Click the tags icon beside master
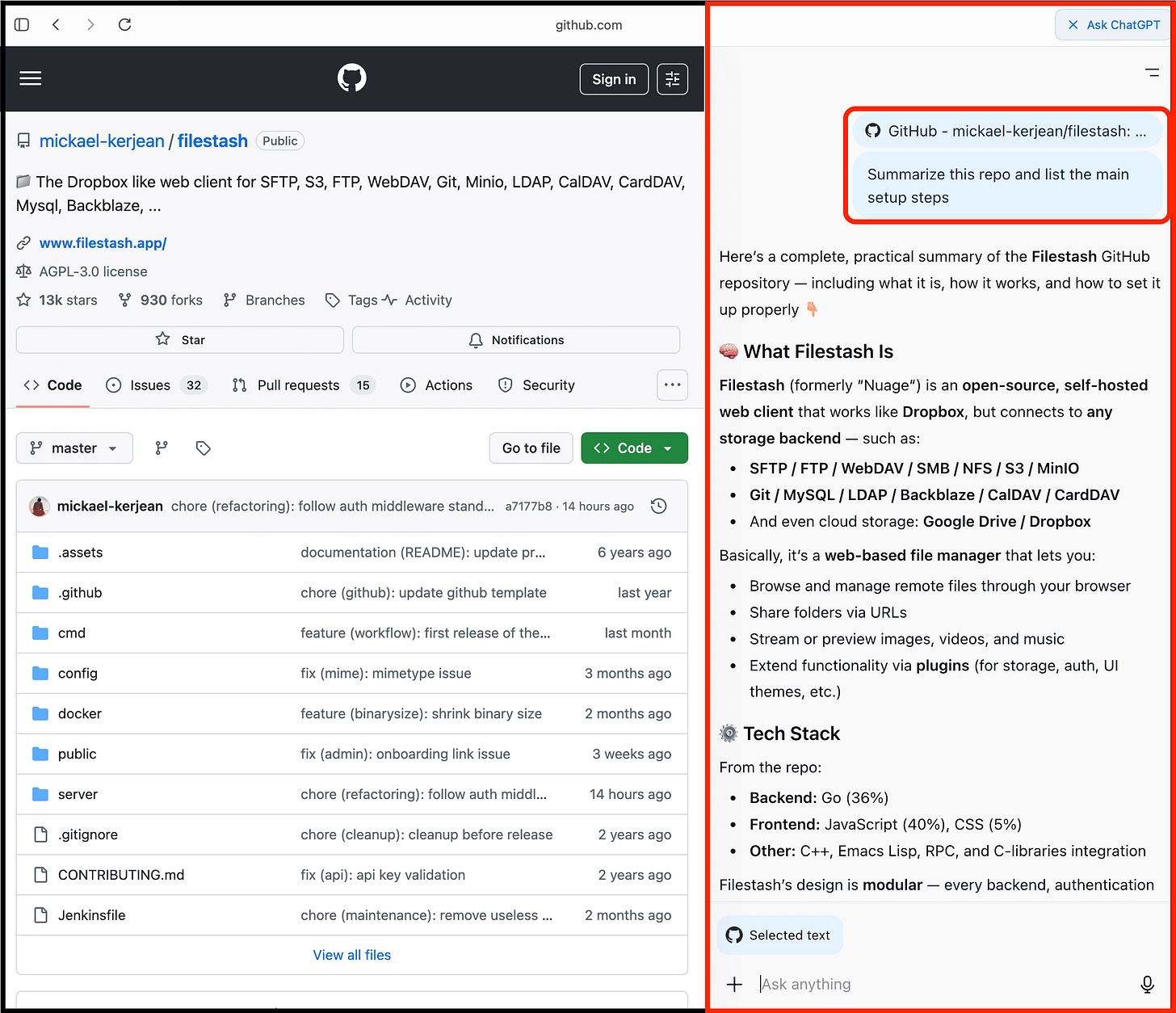This screenshot has width=1176, height=1013. (204, 448)
